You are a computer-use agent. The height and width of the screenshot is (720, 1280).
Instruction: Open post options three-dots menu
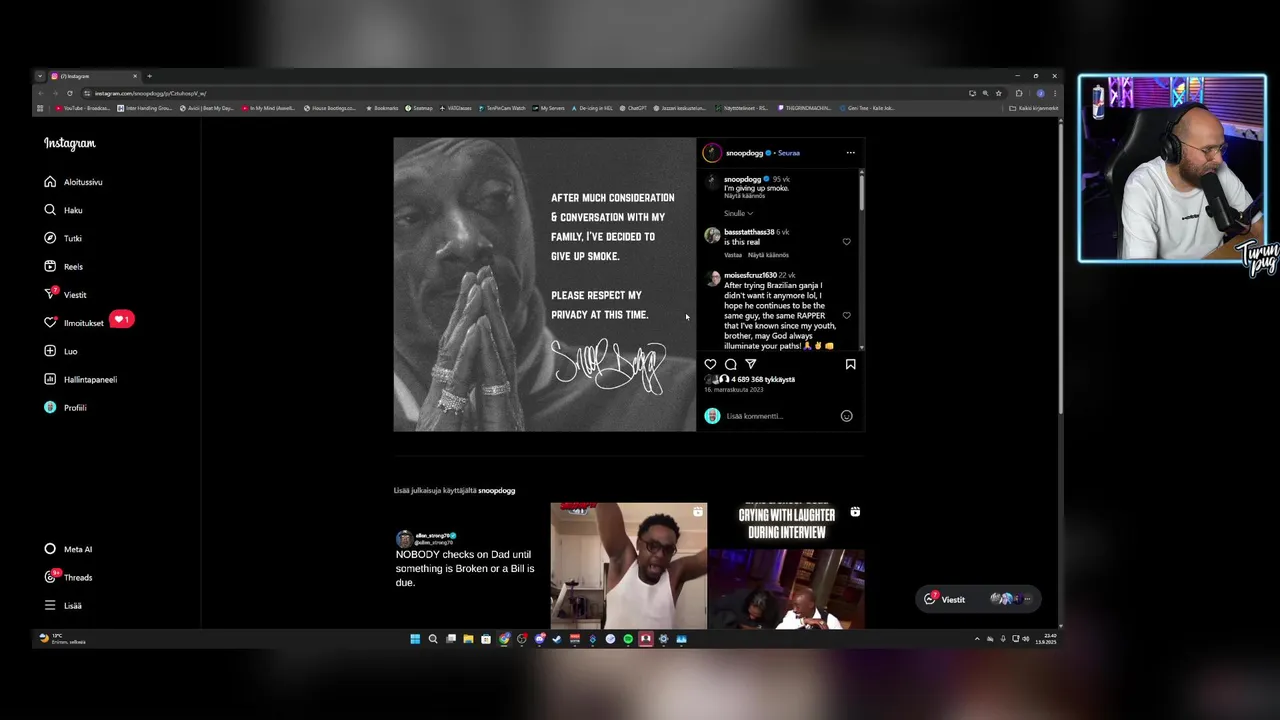[x=850, y=153]
